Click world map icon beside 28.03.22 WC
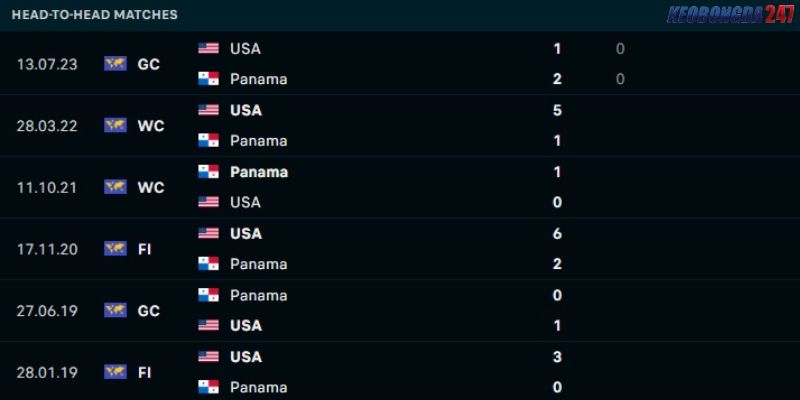This screenshot has width=800, height=400. click(115, 125)
